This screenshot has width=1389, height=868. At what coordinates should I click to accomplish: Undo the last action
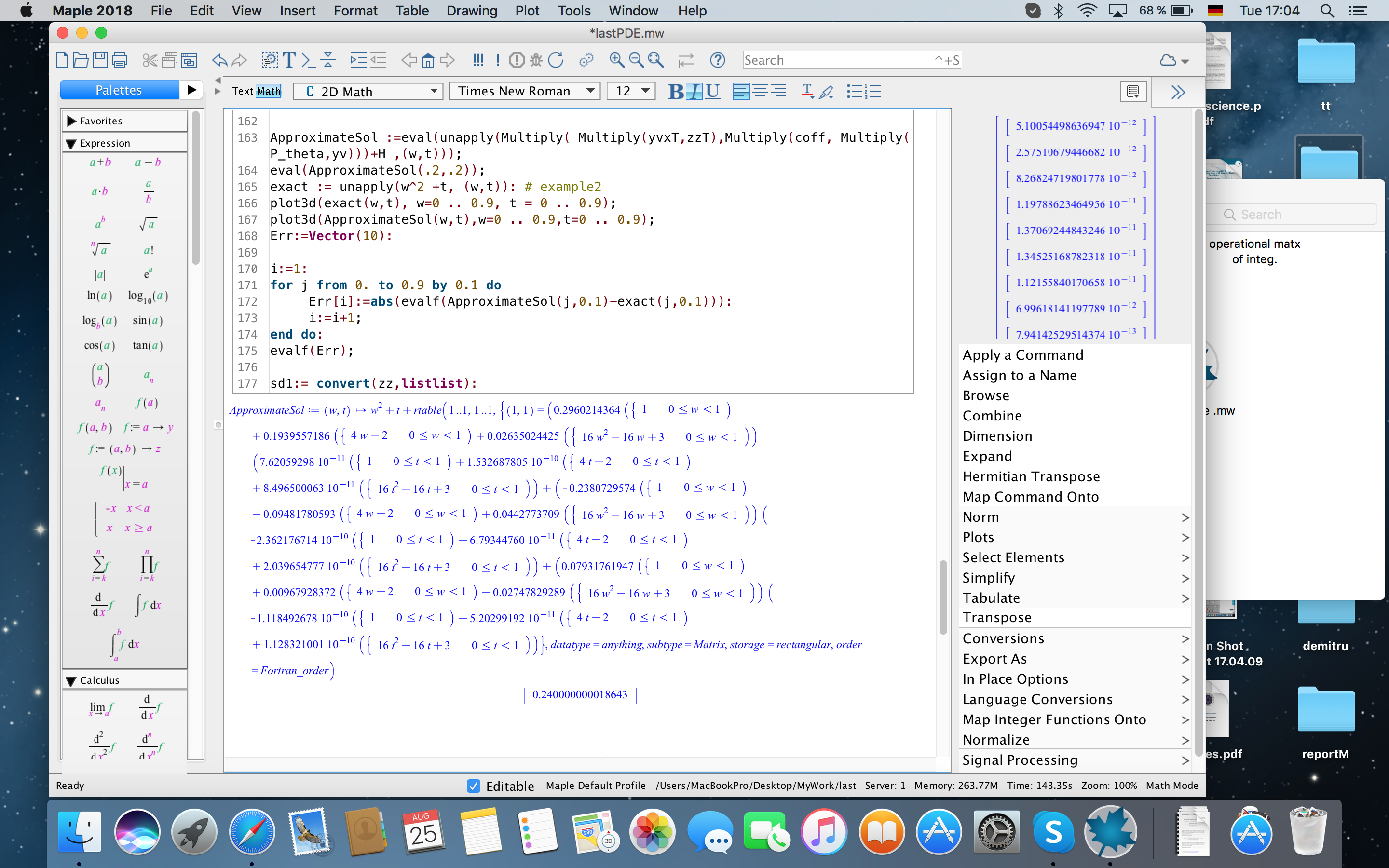pos(220,60)
